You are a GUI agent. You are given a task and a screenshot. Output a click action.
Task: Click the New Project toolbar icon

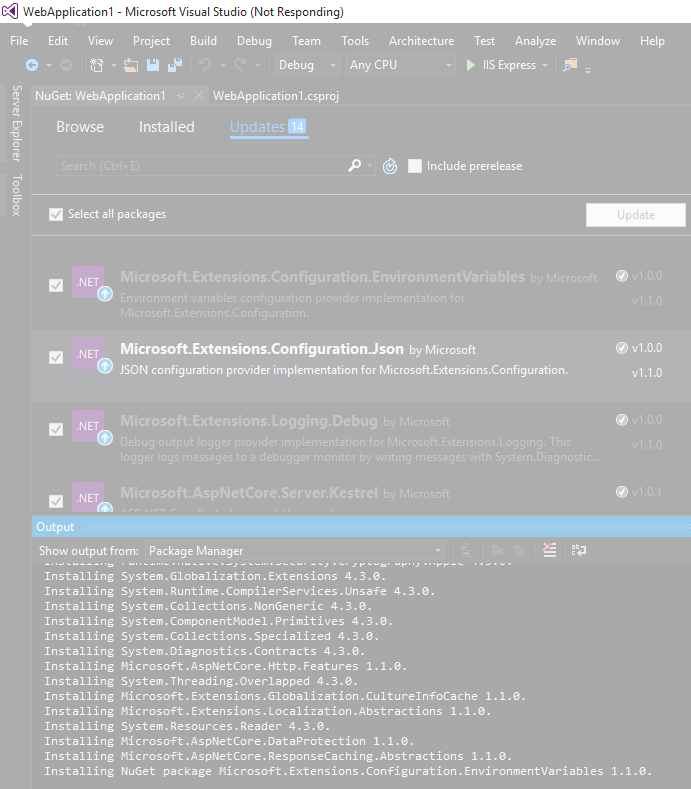(96, 65)
